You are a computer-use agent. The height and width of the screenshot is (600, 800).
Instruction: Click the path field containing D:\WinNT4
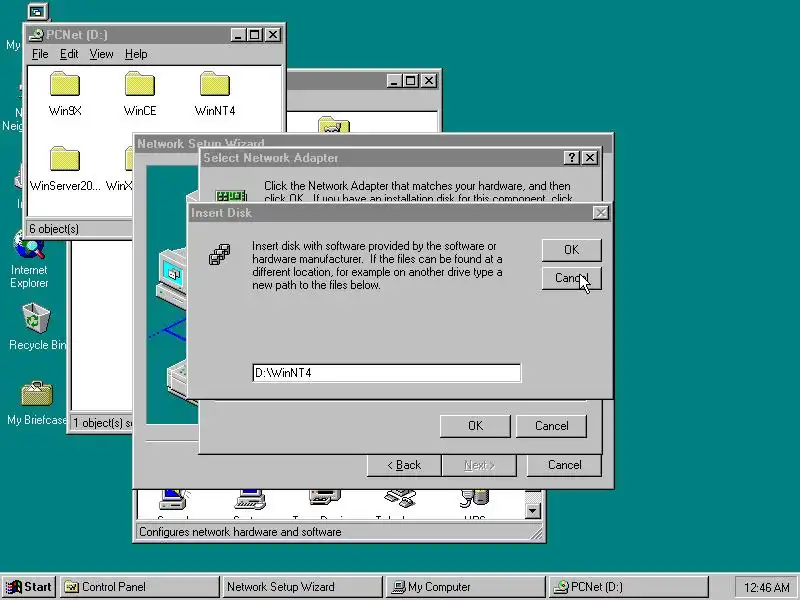[387, 373]
